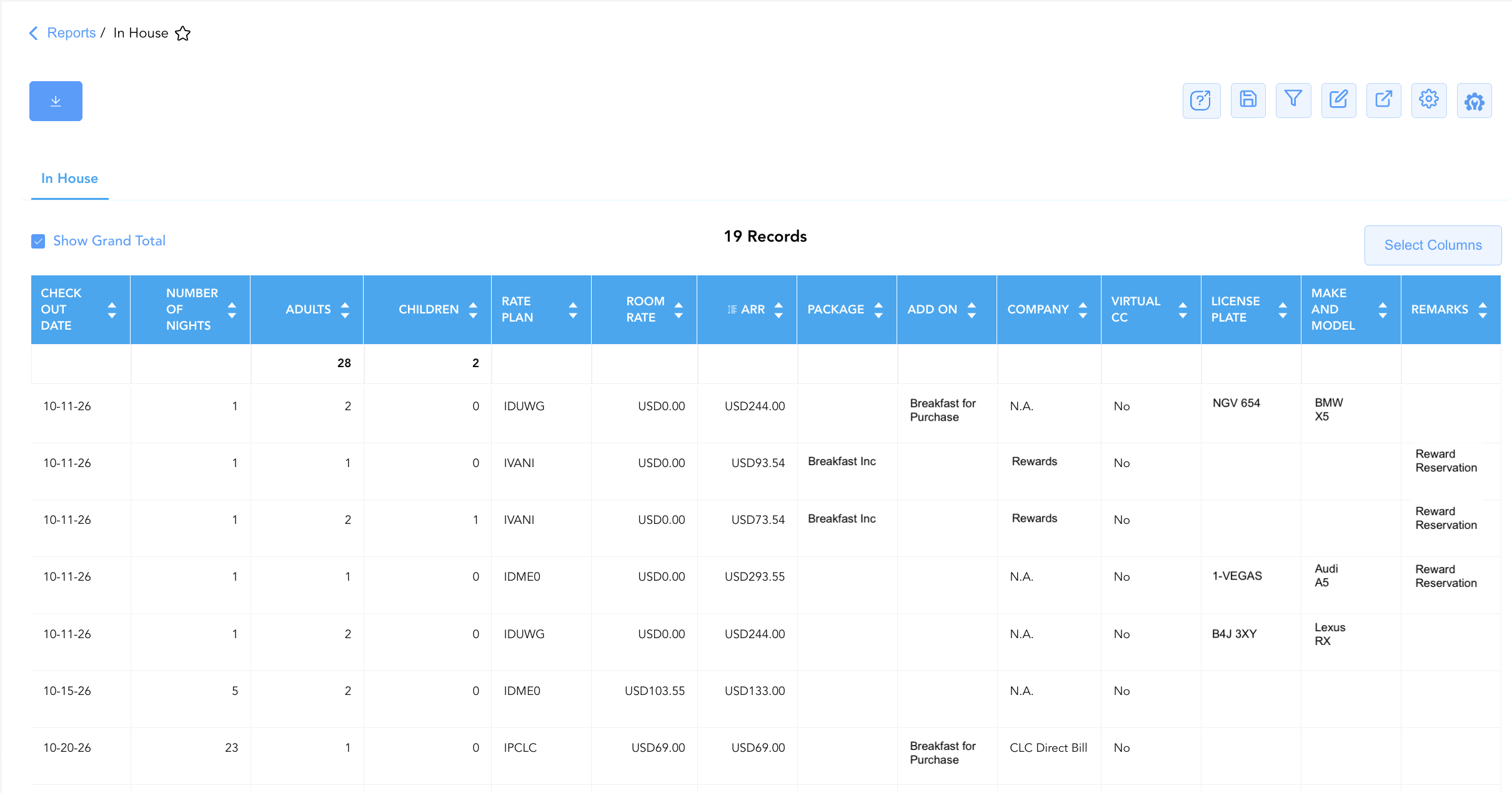This screenshot has width=1512, height=793.
Task: Click the 19 Records heading
Action: (765, 237)
